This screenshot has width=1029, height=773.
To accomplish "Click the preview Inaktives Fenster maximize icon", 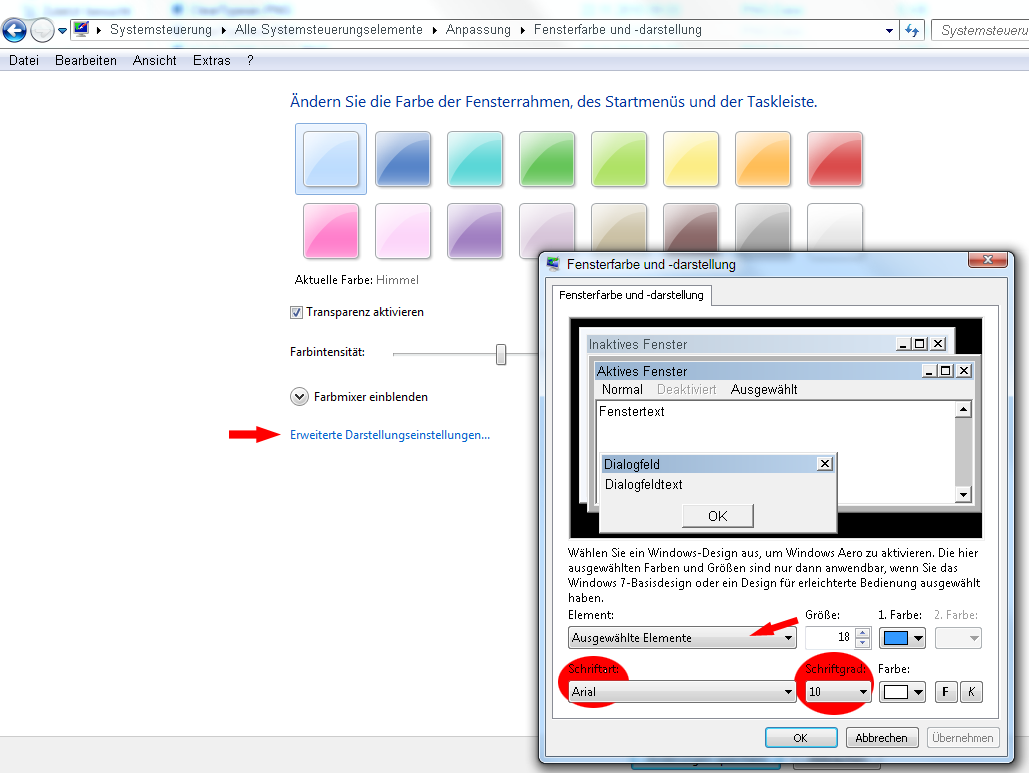I will (920, 344).
